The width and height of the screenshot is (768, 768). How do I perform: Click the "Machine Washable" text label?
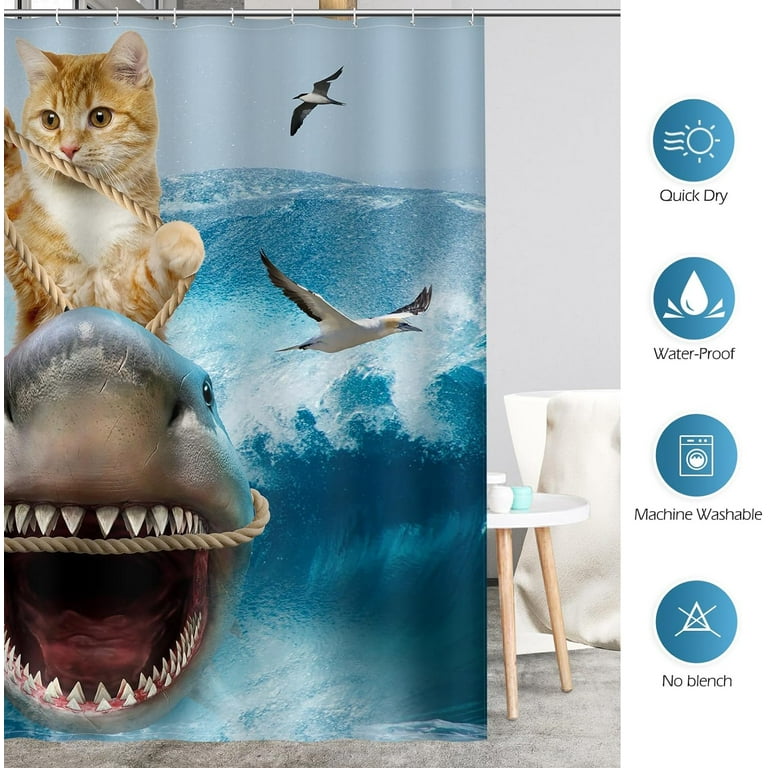(x=697, y=514)
